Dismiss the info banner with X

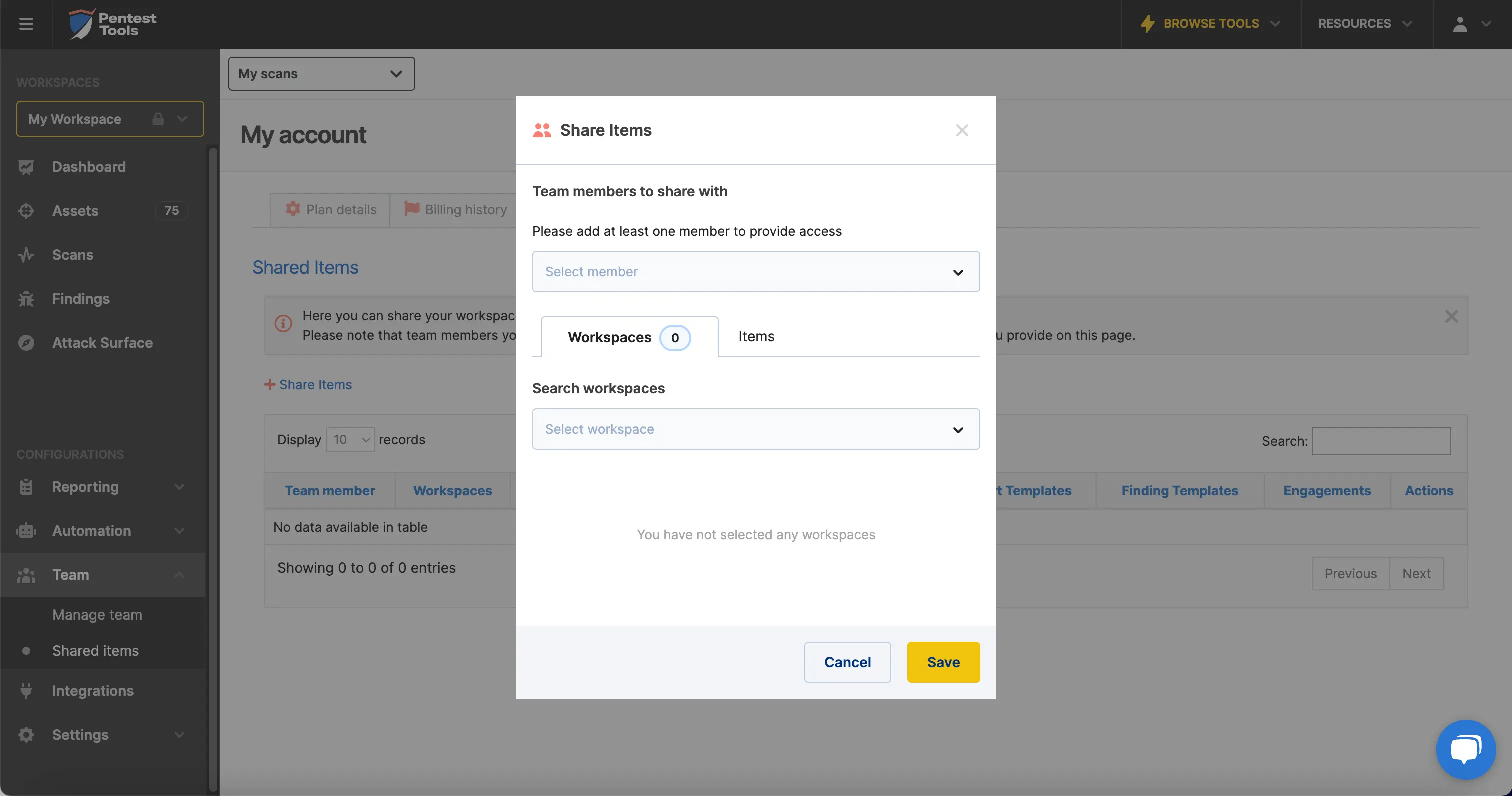coord(1451,317)
